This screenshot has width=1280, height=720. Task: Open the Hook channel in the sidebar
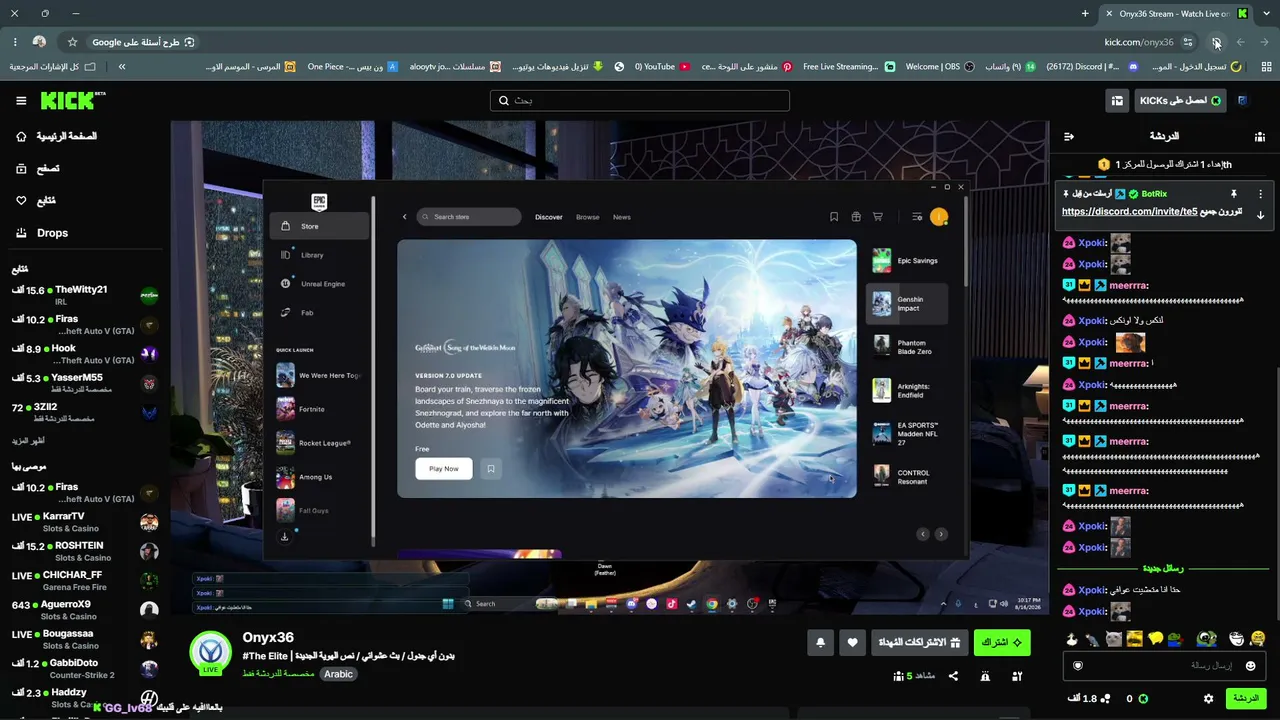(x=84, y=354)
